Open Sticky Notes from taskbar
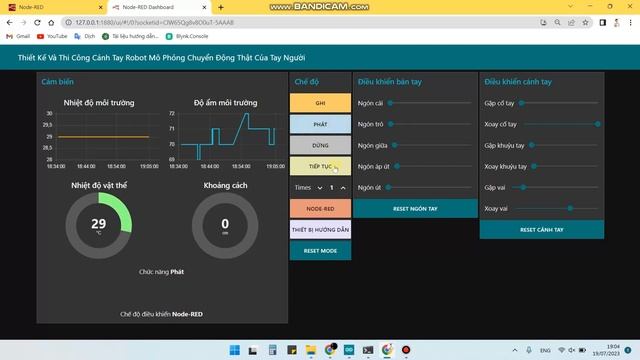 click(292, 350)
